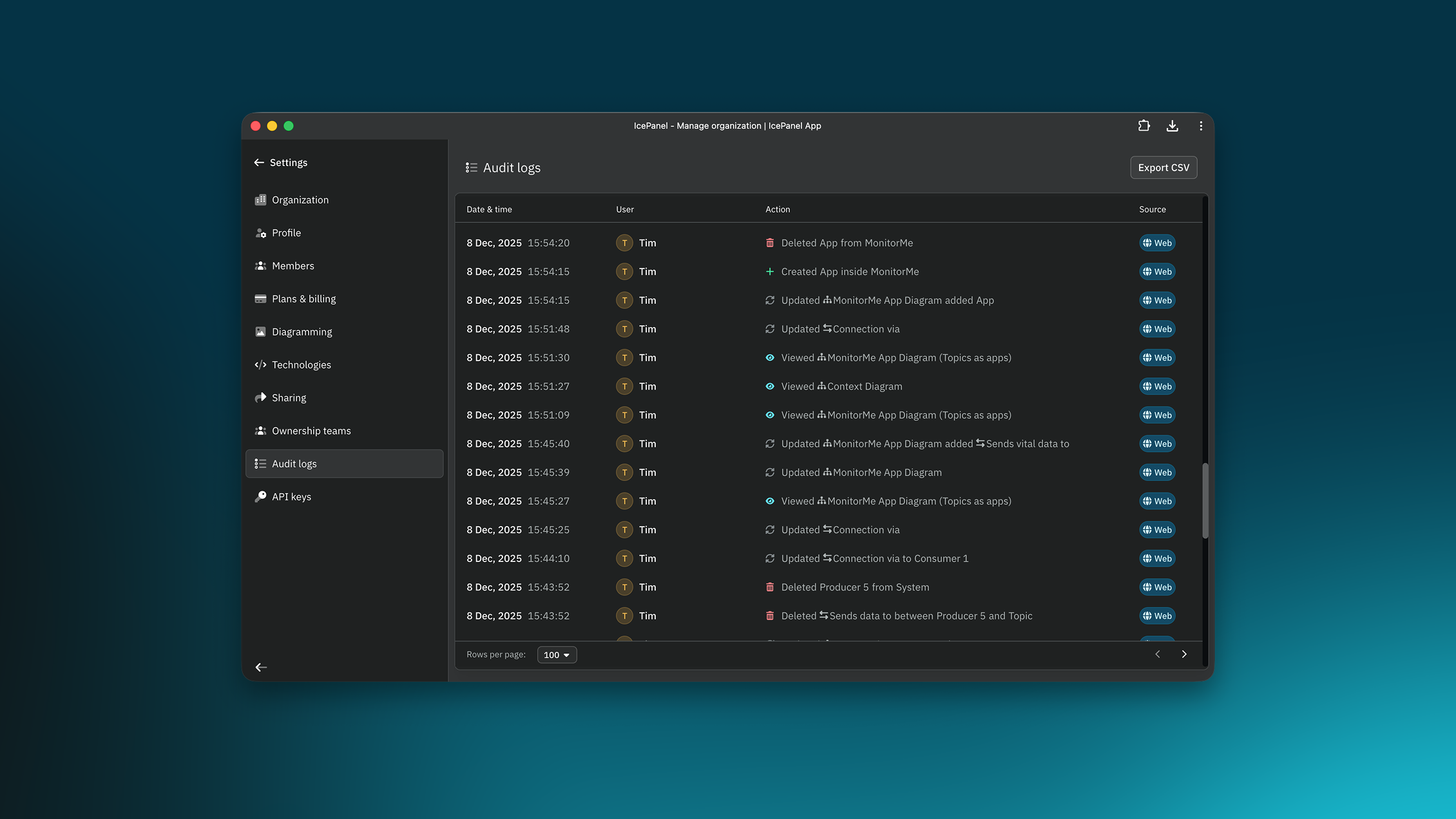Click the API keys key icon

[260, 496]
